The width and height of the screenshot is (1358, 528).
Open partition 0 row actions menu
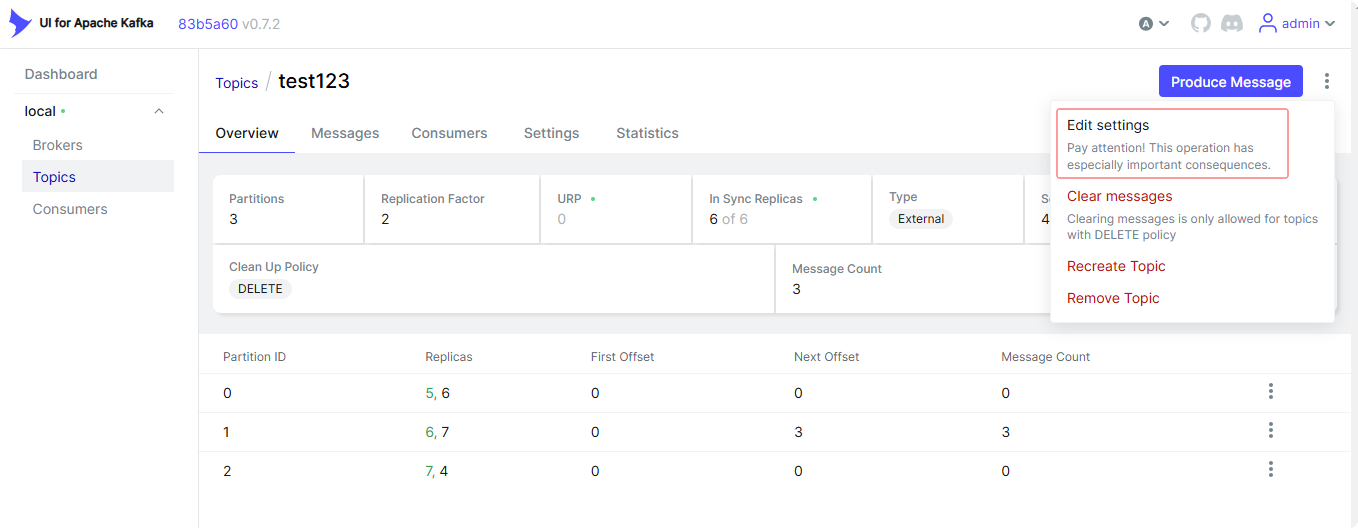1270,392
